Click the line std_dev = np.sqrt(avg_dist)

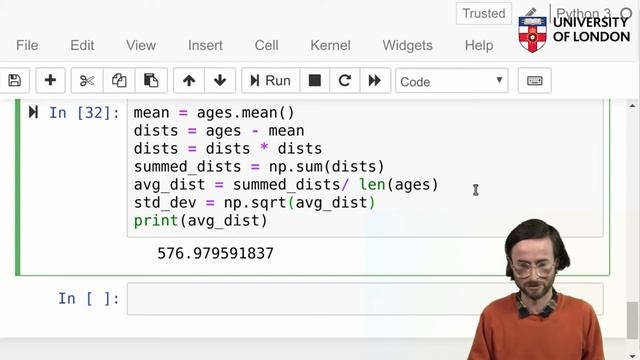tap(254, 203)
